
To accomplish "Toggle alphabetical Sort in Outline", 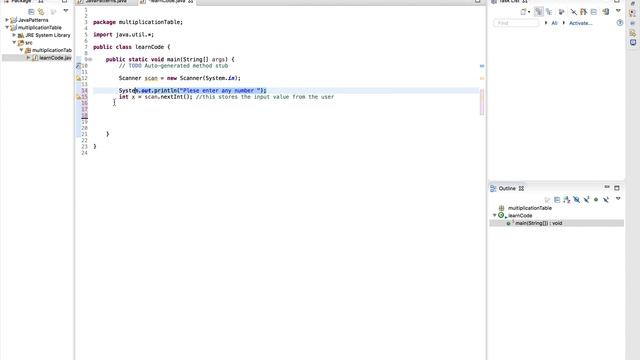I will pos(567,200).
